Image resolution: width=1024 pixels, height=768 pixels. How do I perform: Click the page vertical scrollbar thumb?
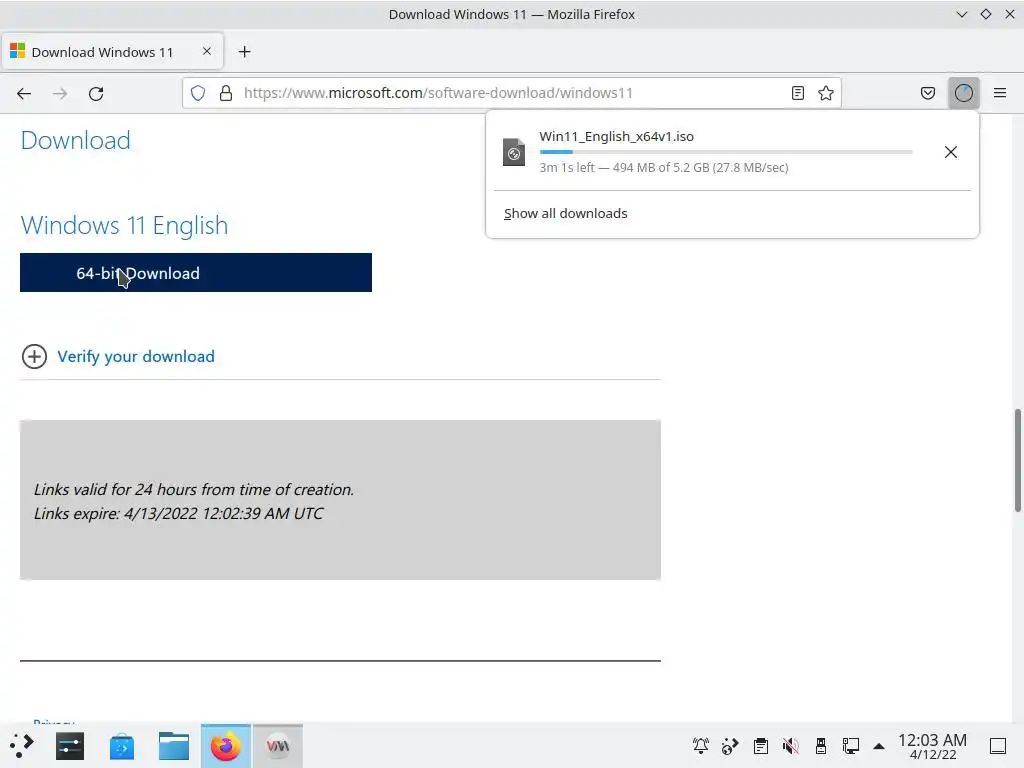(x=1017, y=460)
